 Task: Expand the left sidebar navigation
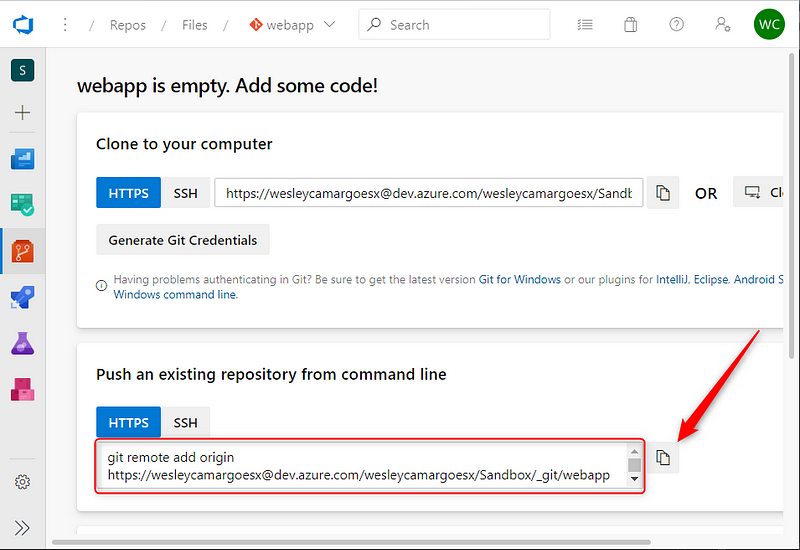[x=22, y=527]
